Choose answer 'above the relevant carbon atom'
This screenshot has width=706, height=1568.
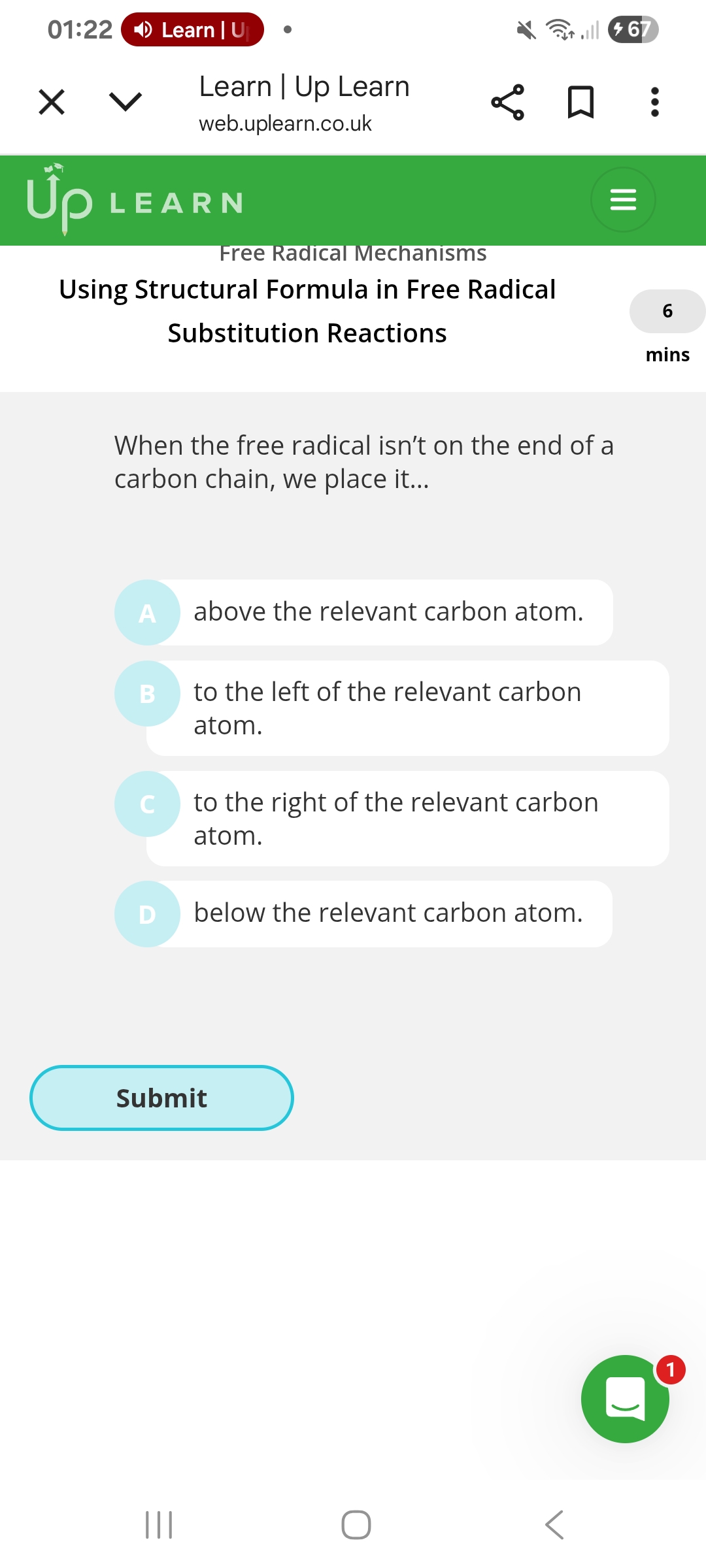tap(388, 612)
